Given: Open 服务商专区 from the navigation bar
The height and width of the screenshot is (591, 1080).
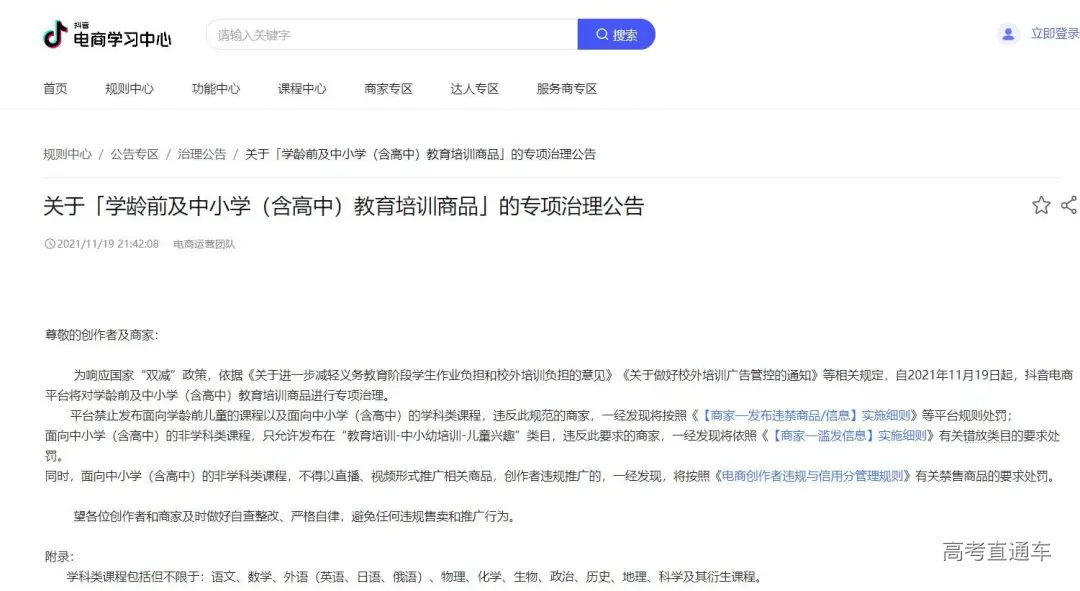Looking at the screenshot, I should tap(565, 88).
